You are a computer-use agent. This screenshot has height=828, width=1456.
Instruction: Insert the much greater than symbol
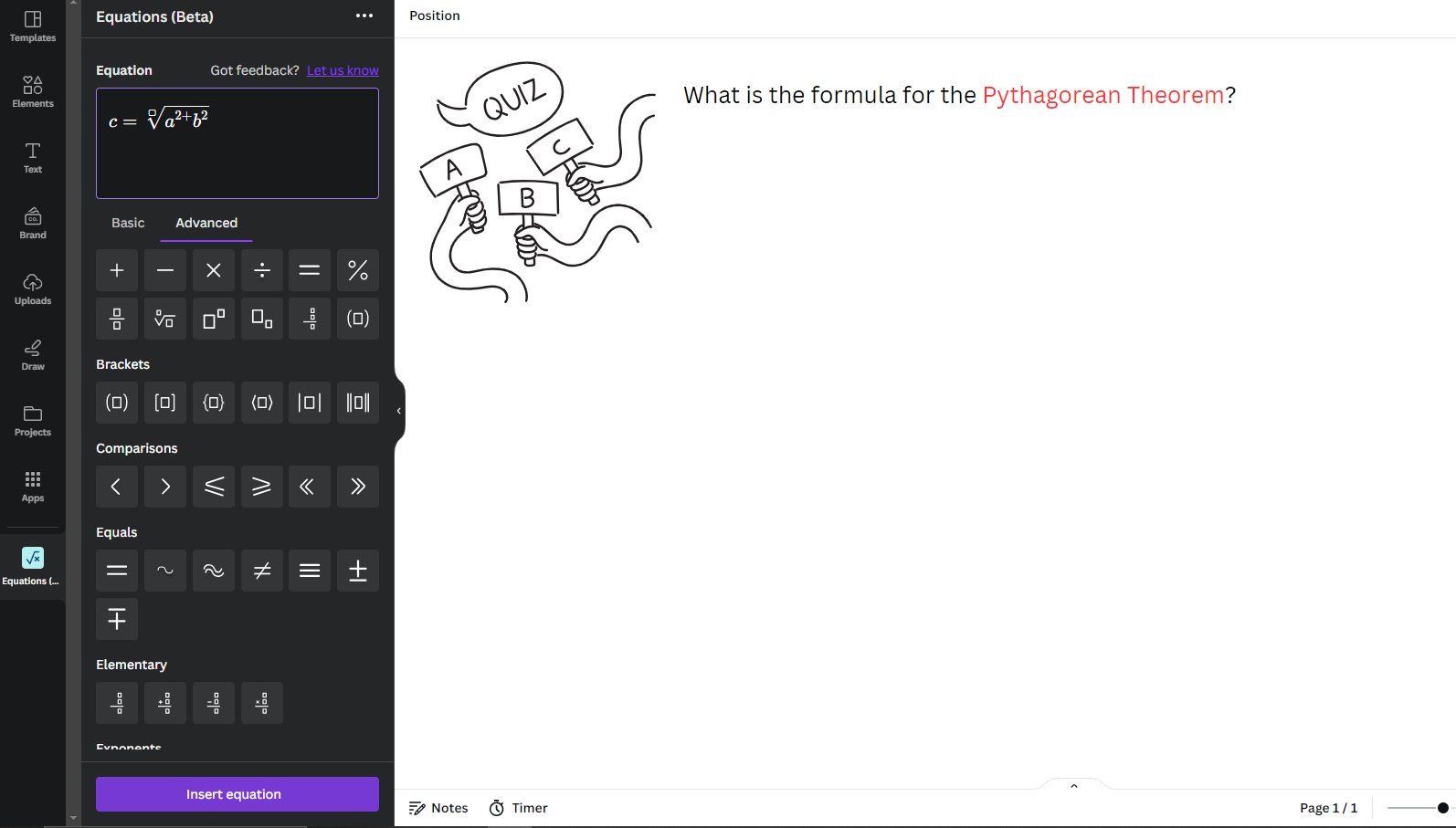tap(358, 487)
